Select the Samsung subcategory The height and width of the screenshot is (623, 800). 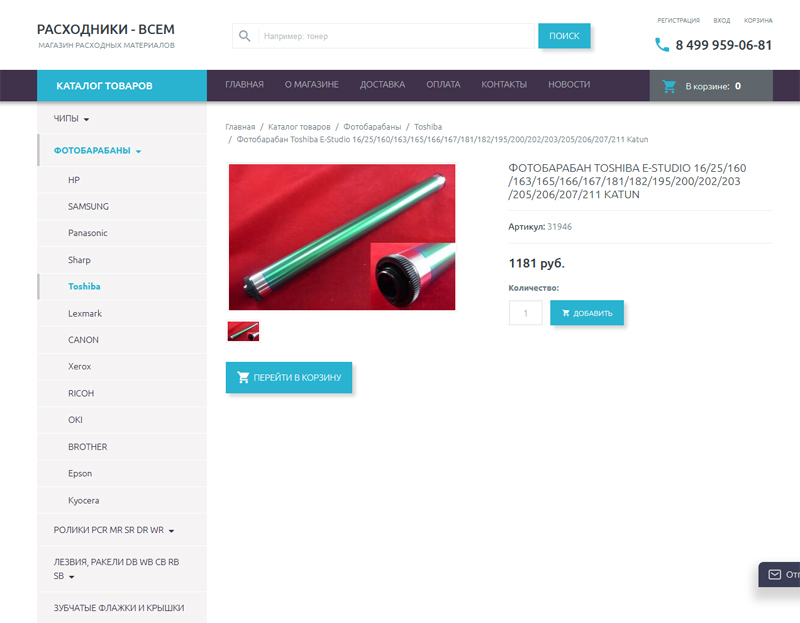coord(88,207)
